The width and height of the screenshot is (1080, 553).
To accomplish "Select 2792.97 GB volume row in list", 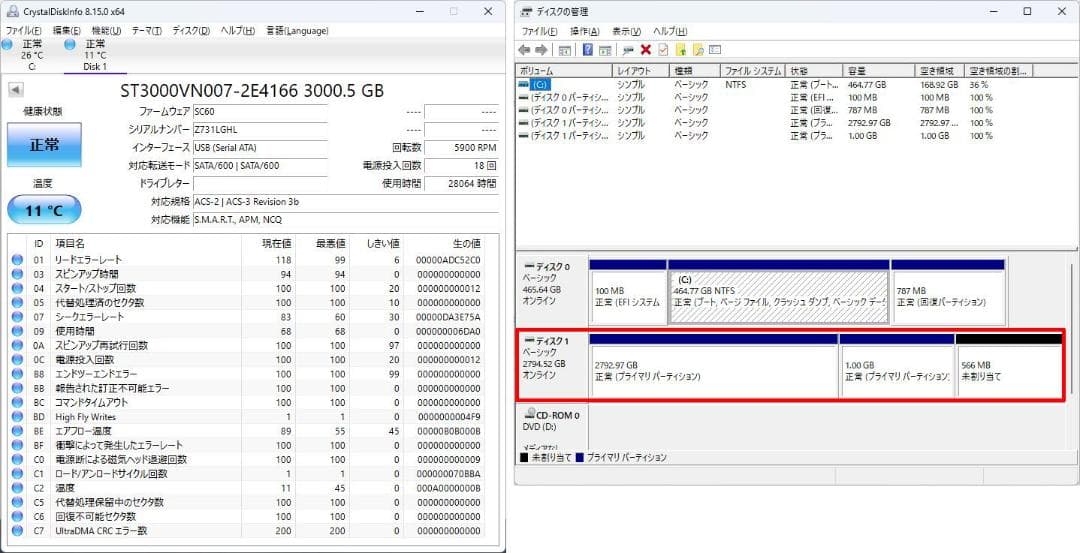I will (775, 123).
